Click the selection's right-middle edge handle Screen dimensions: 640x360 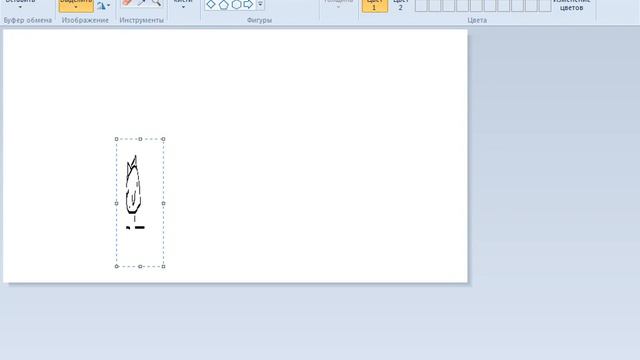pos(163,203)
